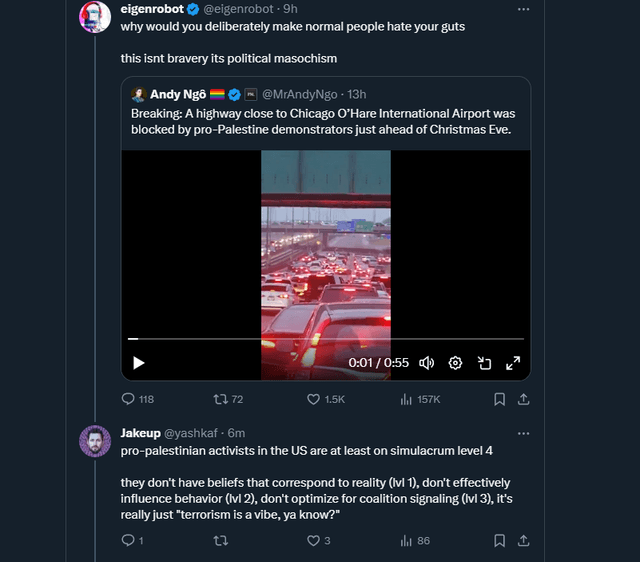This screenshot has width=640, height=562.
Task: Like eigenrobot's post with 1.5K likes
Action: (x=314, y=399)
